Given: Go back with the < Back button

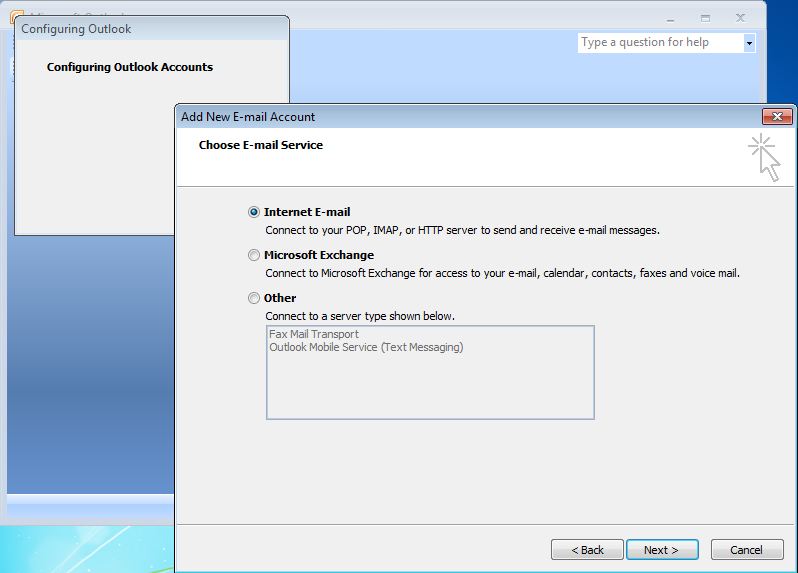Looking at the screenshot, I should [587, 550].
